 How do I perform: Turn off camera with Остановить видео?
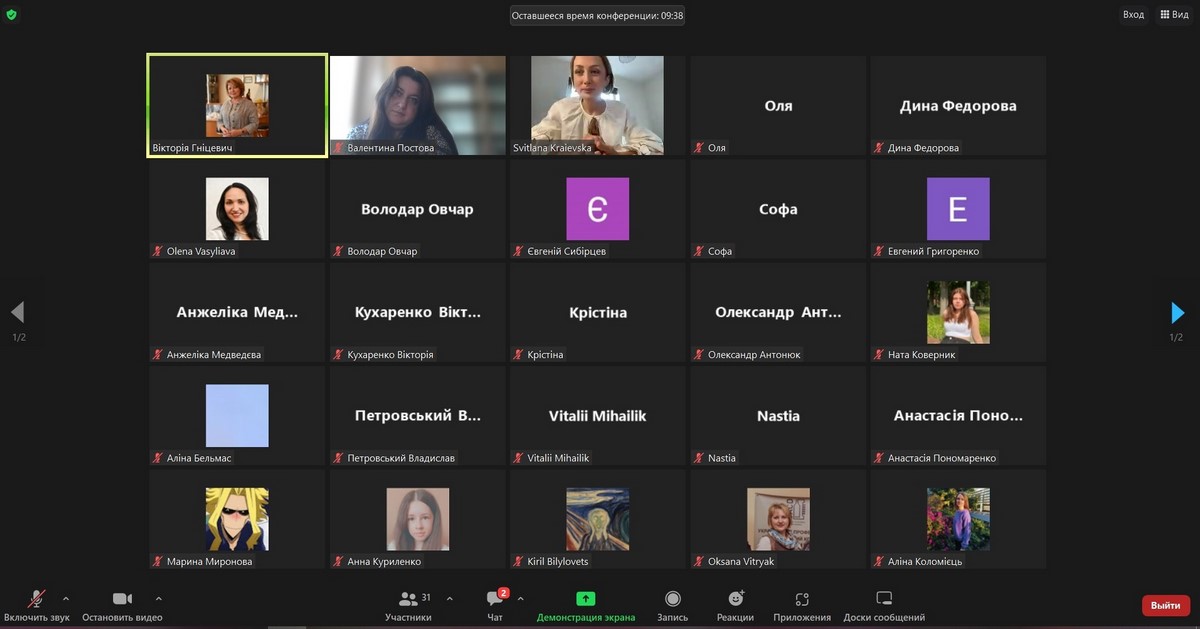coord(122,600)
